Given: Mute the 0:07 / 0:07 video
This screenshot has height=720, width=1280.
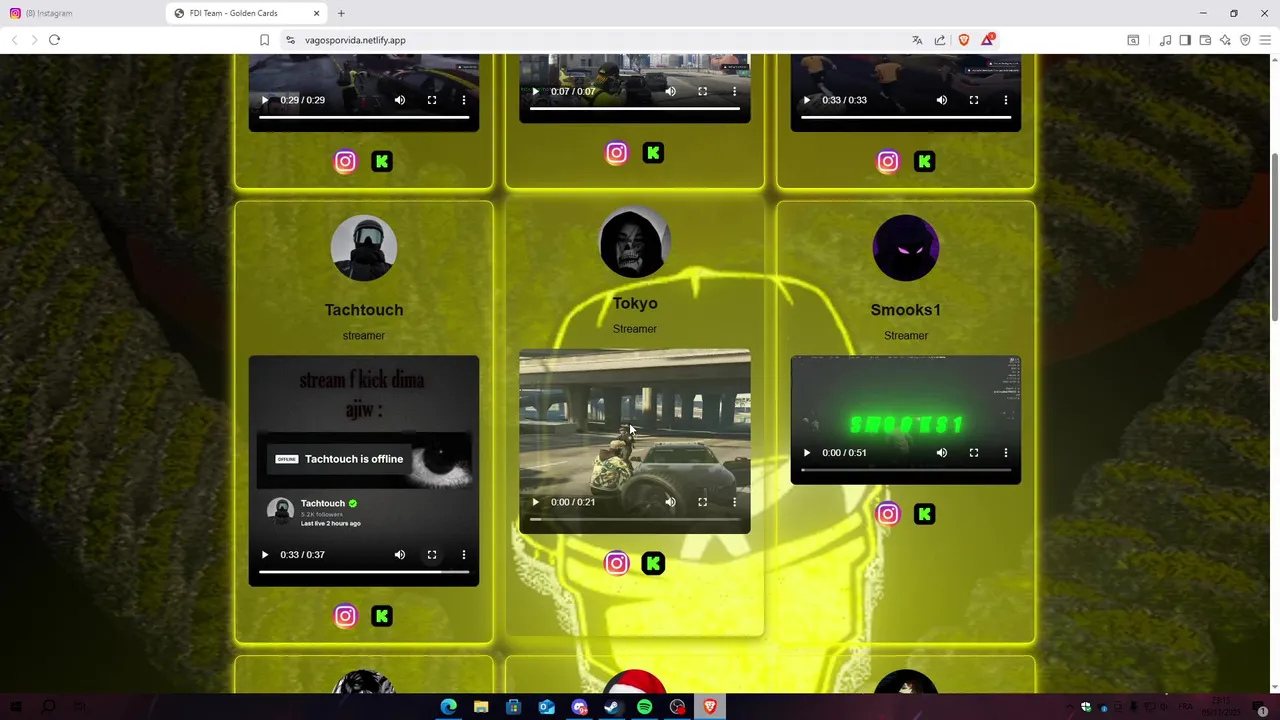Looking at the screenshot, I should coord(671,91).
